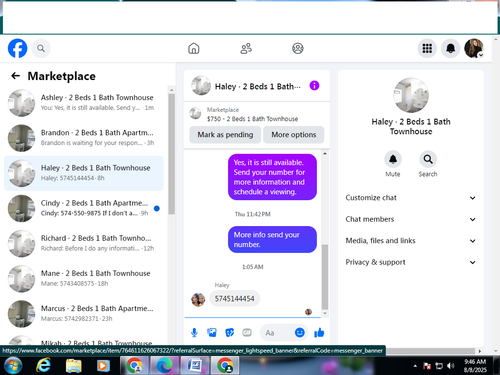
Task: Switch to Microsoft Edge in the taskbar
Action: [164, 365]
